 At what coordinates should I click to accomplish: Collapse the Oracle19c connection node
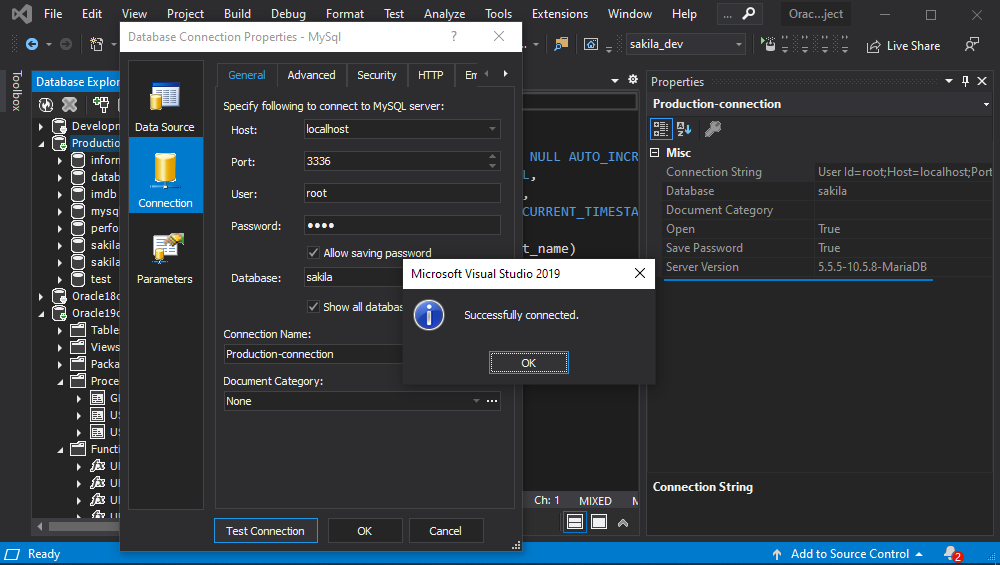click(41, 313)
